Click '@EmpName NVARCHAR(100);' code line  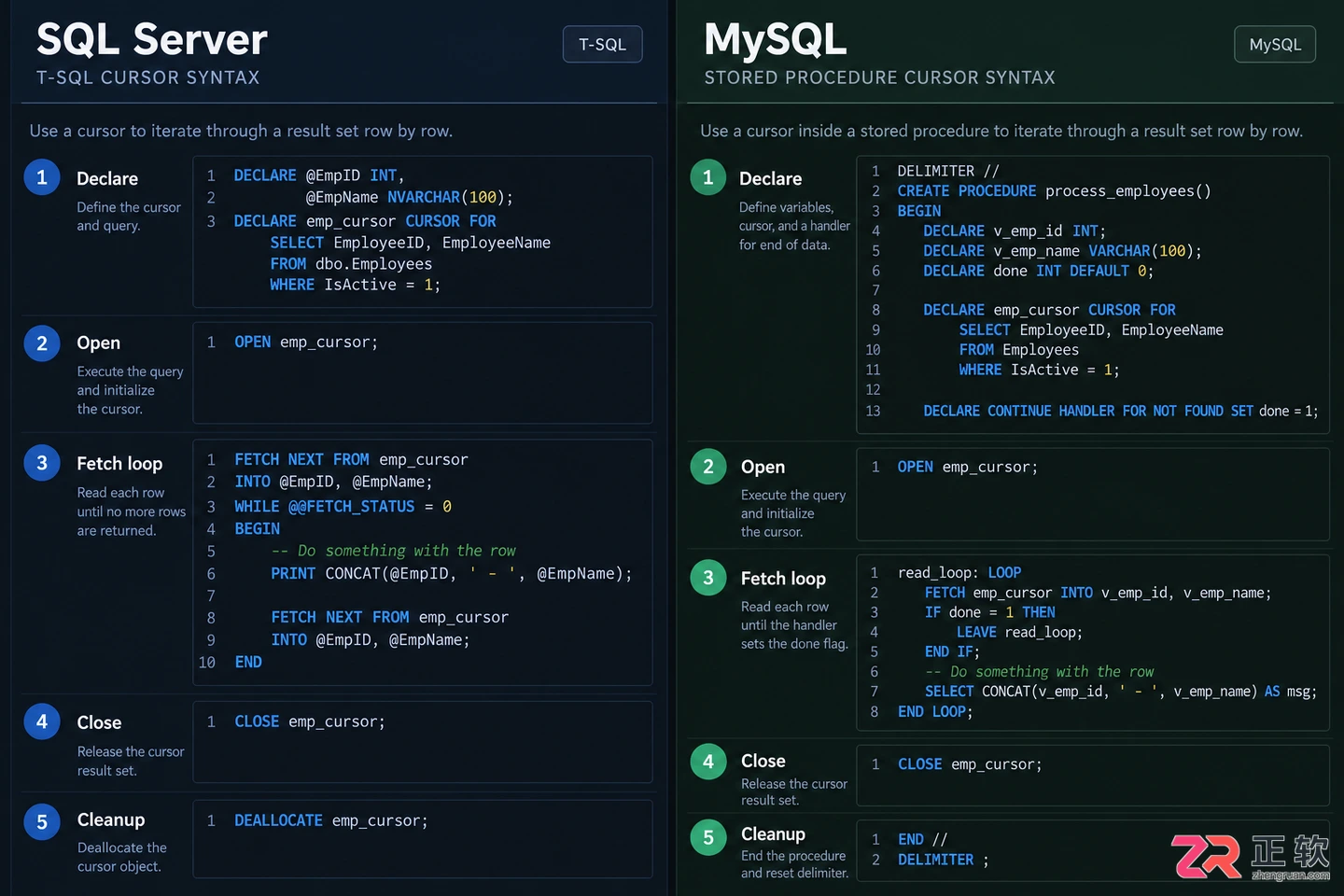410,198
